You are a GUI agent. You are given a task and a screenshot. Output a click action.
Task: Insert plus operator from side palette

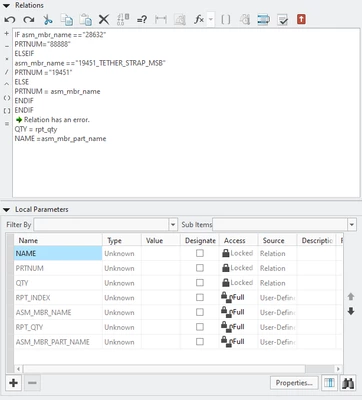coord(6,33)
